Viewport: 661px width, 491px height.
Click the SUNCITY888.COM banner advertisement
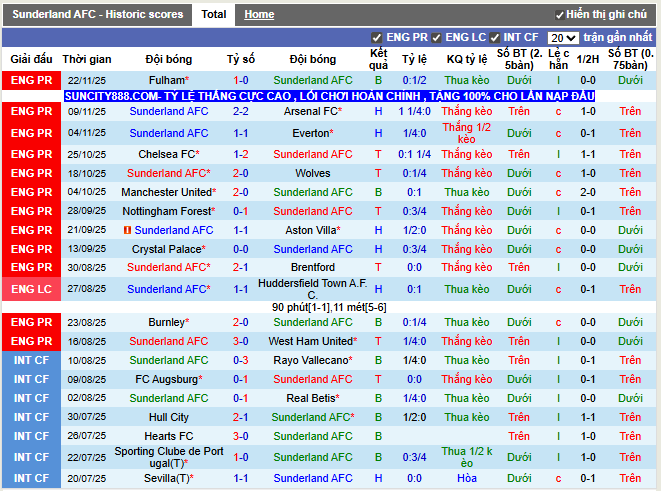point(329,95)
